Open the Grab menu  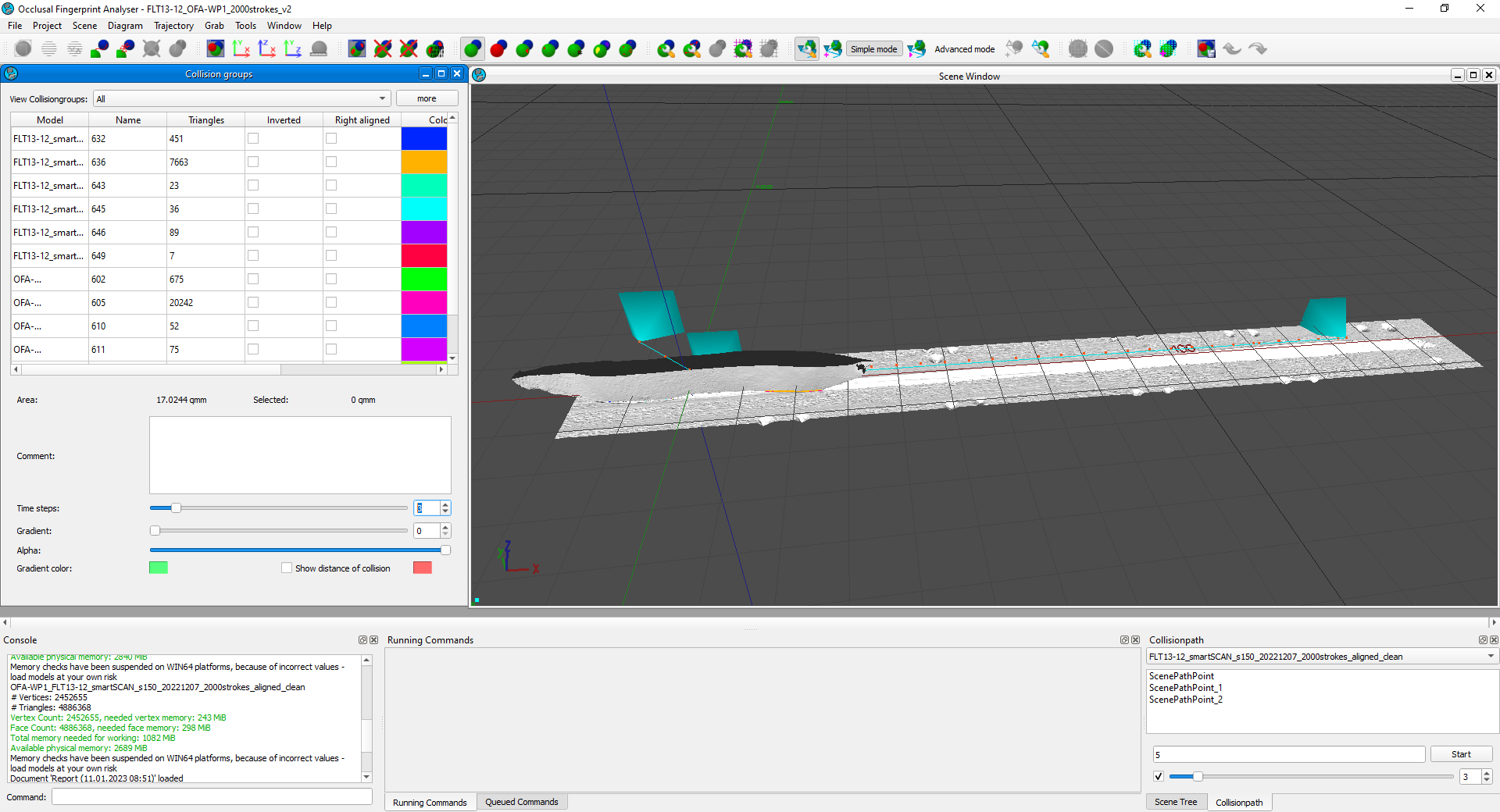(x=214, y=26)
